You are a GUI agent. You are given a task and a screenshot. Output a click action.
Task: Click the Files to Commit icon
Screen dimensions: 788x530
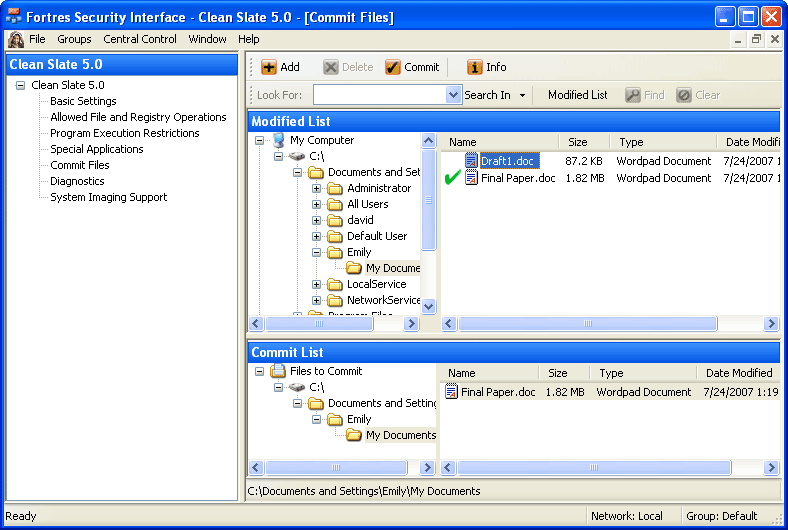pyautogui.click(x=278, y=371)
